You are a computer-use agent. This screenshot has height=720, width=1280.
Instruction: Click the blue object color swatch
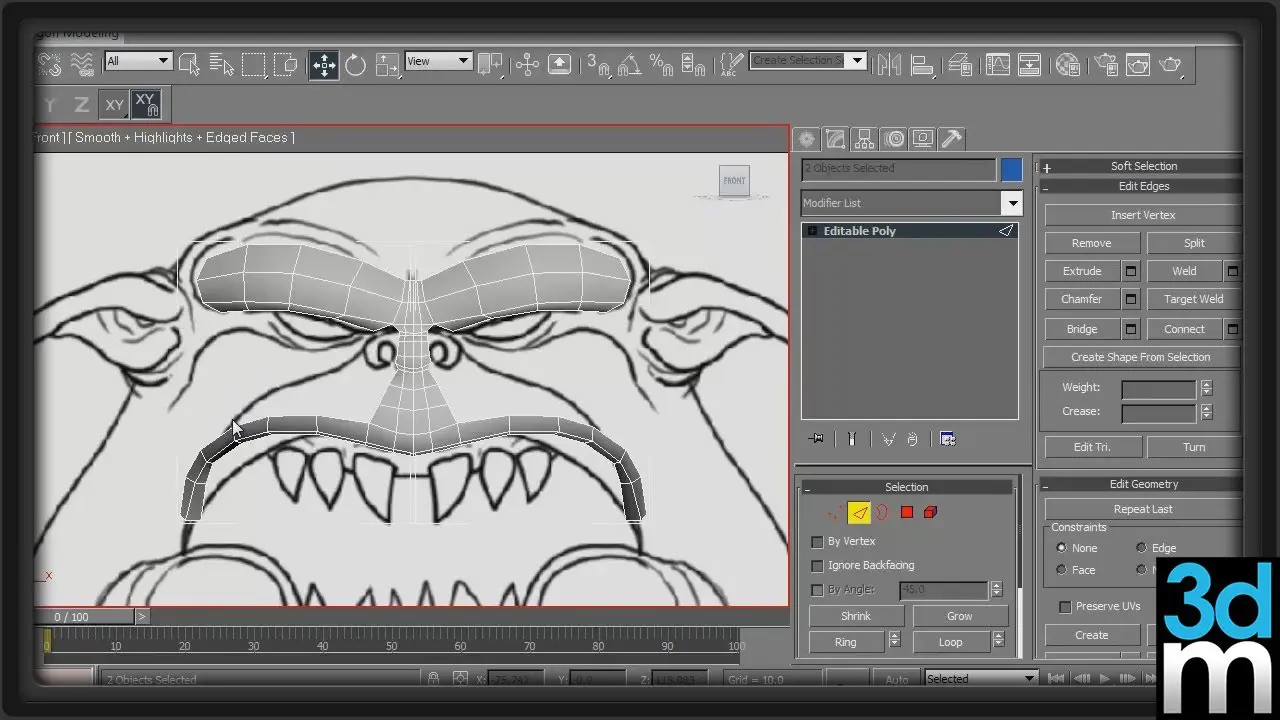point(1012,169)
